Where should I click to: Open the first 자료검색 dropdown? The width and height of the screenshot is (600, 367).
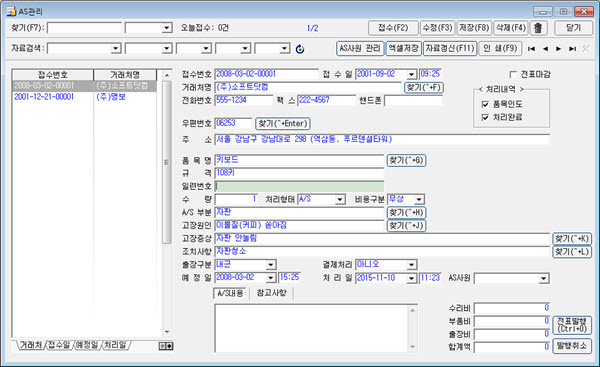click(x=115, y=49)
